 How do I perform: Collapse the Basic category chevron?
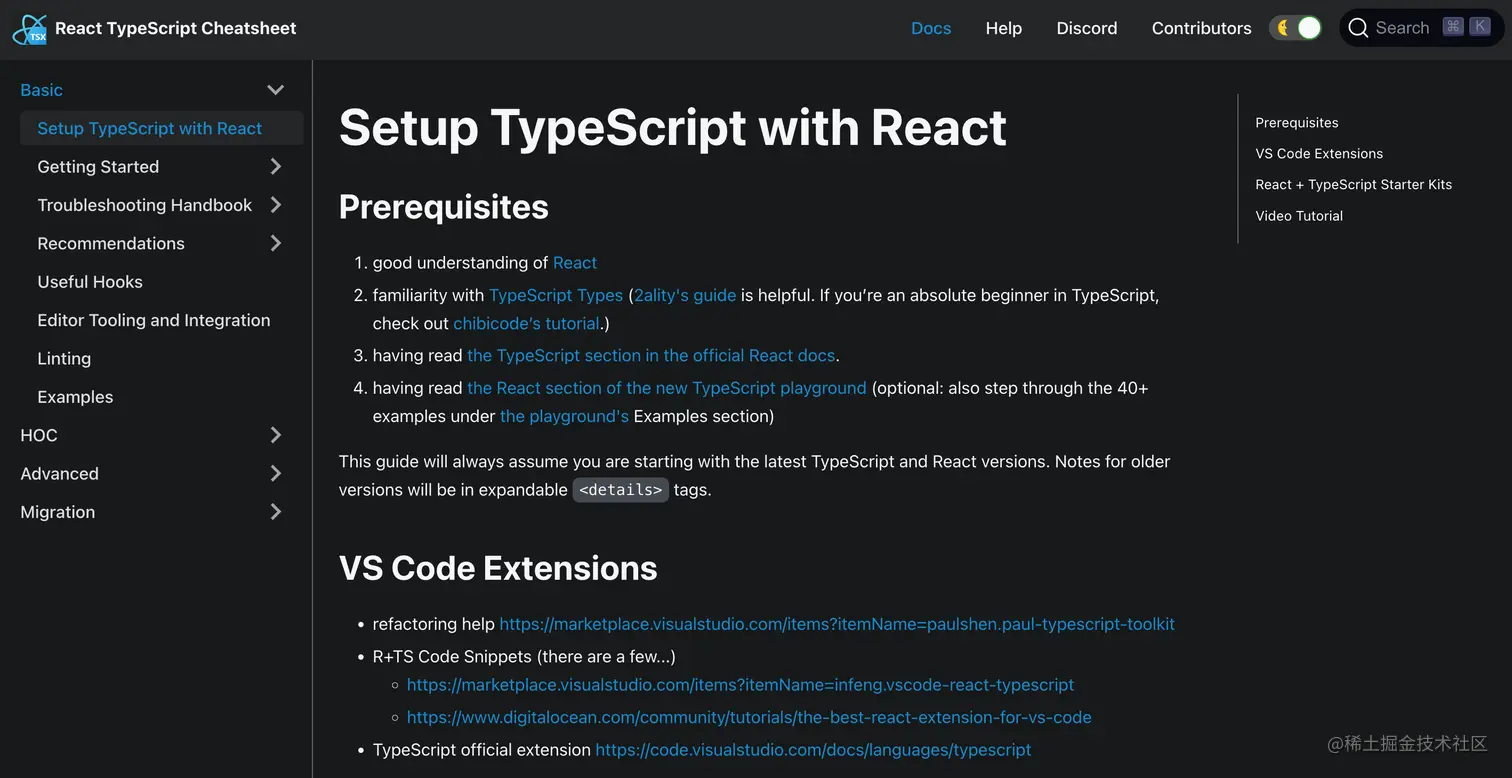pyautogui.click(x=276, y=90)
